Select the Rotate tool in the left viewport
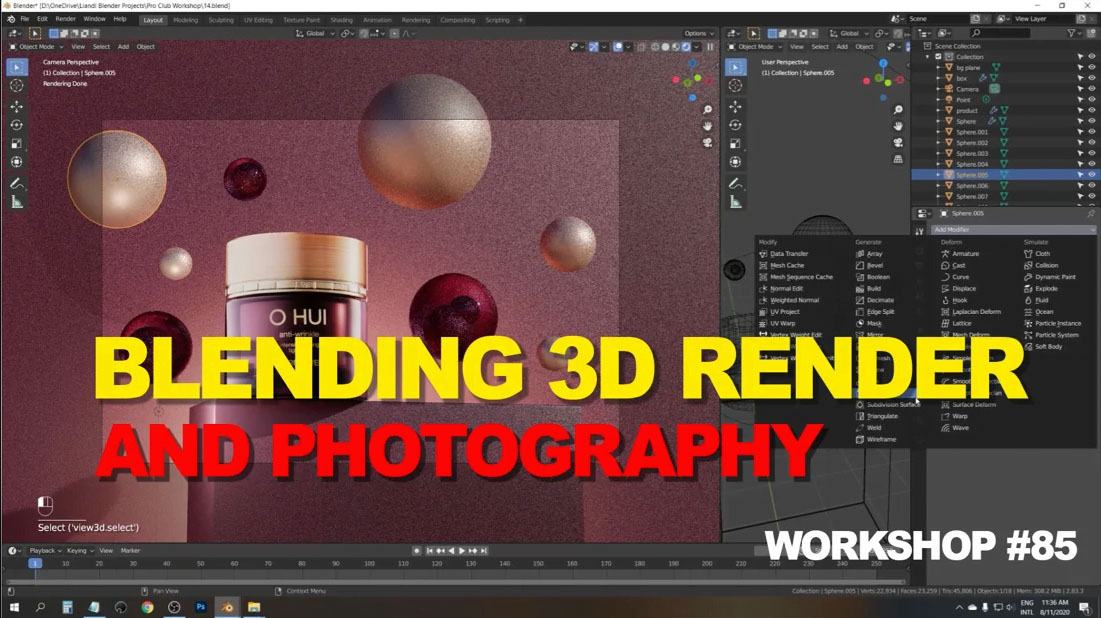1101x618 pixels. (17, 125)
